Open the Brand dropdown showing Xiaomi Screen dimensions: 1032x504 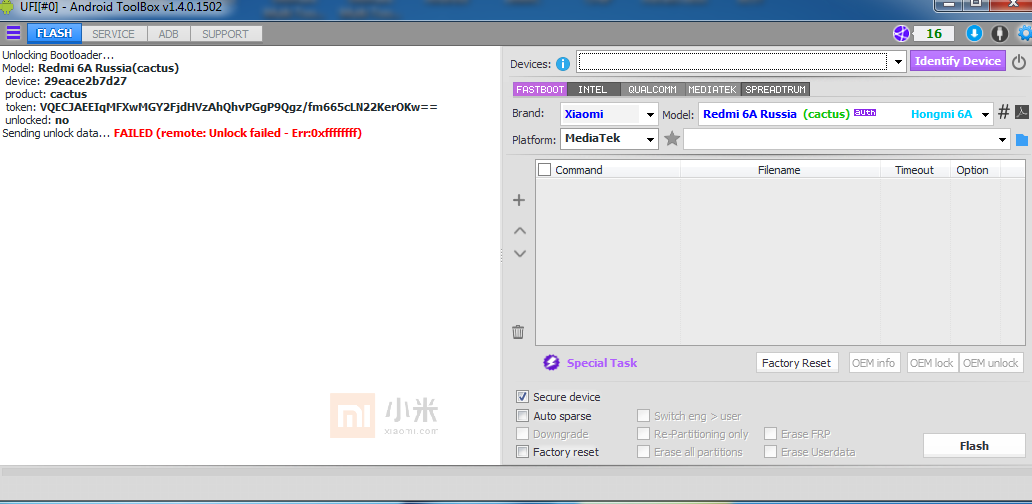click(x=650, y=114)
